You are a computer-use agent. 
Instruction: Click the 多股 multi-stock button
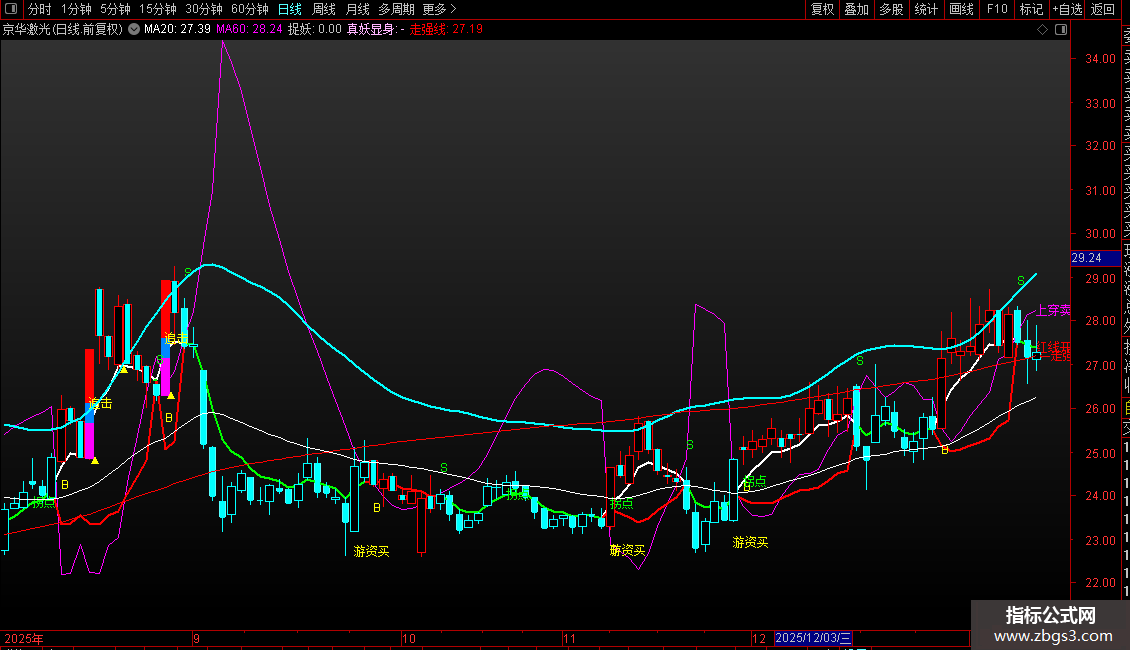[x=891, y=9]
